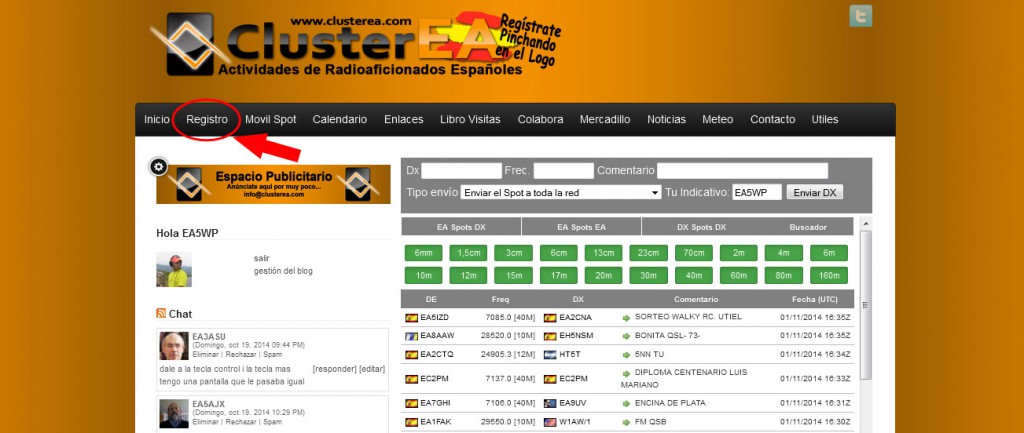Click EA3ASU chat avatar
The image size is (1024, 433).
click(174, 346)
